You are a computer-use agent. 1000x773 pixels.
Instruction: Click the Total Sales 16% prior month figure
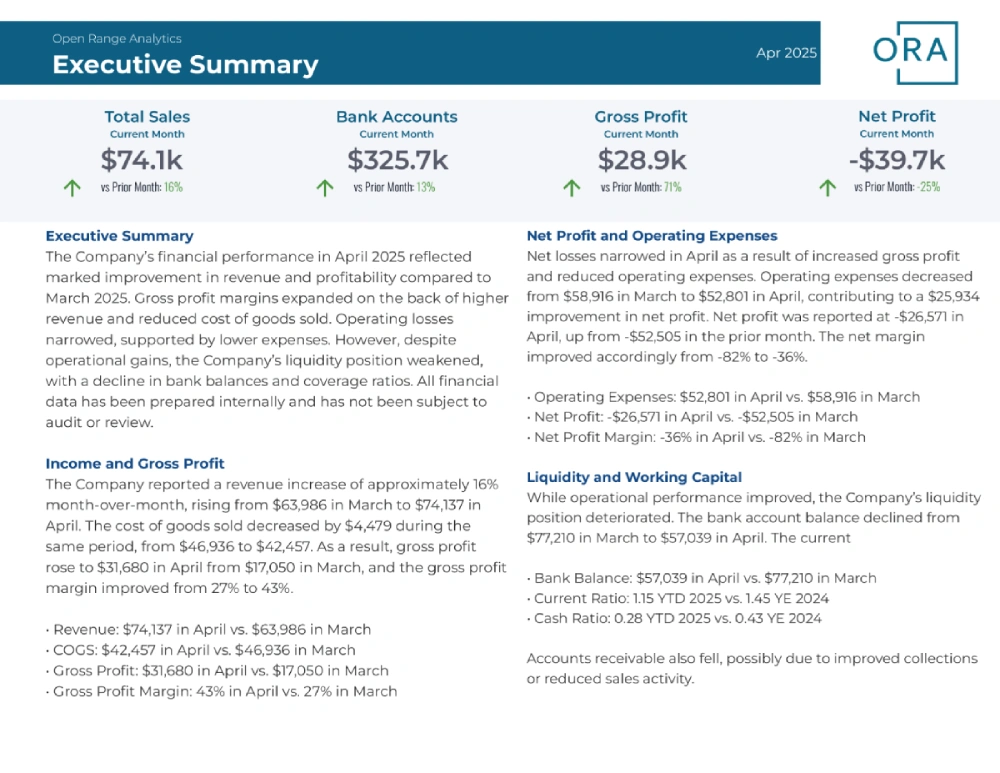tap(173, 187)
